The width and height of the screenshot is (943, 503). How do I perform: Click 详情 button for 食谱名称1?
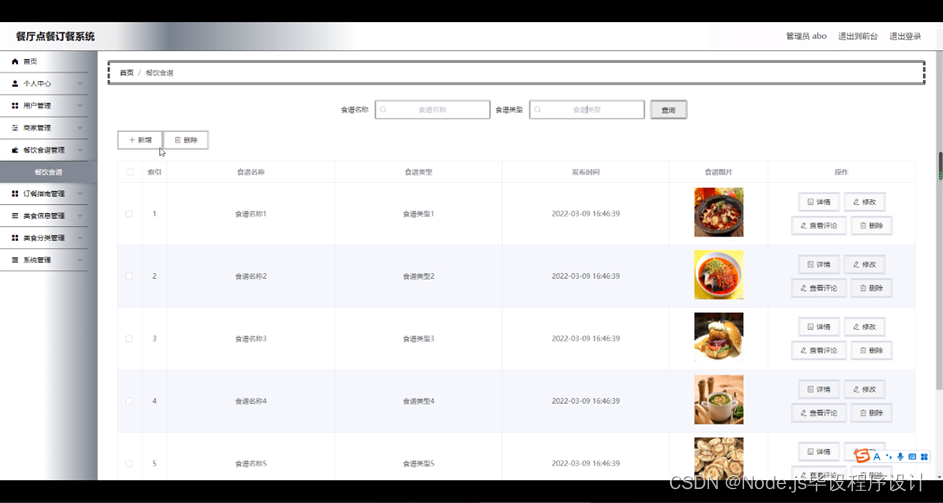pos(819,202)
